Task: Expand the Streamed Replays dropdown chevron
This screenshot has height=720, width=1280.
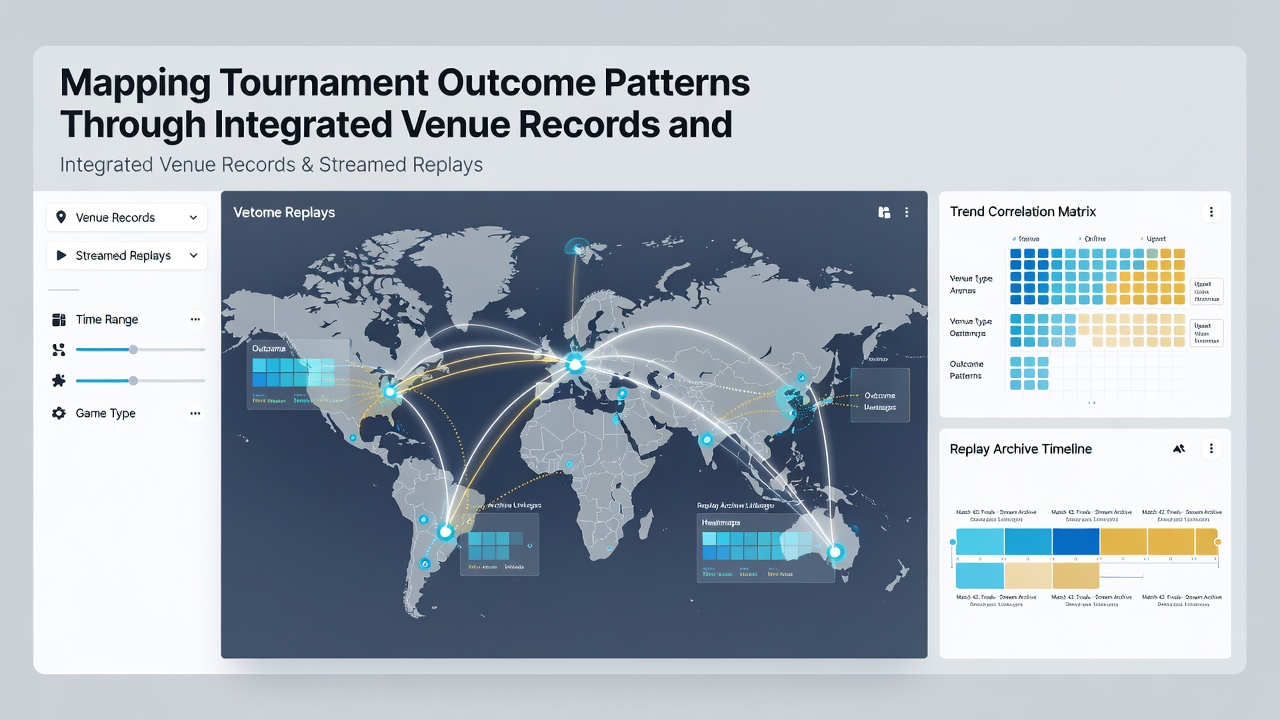Action: (x=193, y=255)
